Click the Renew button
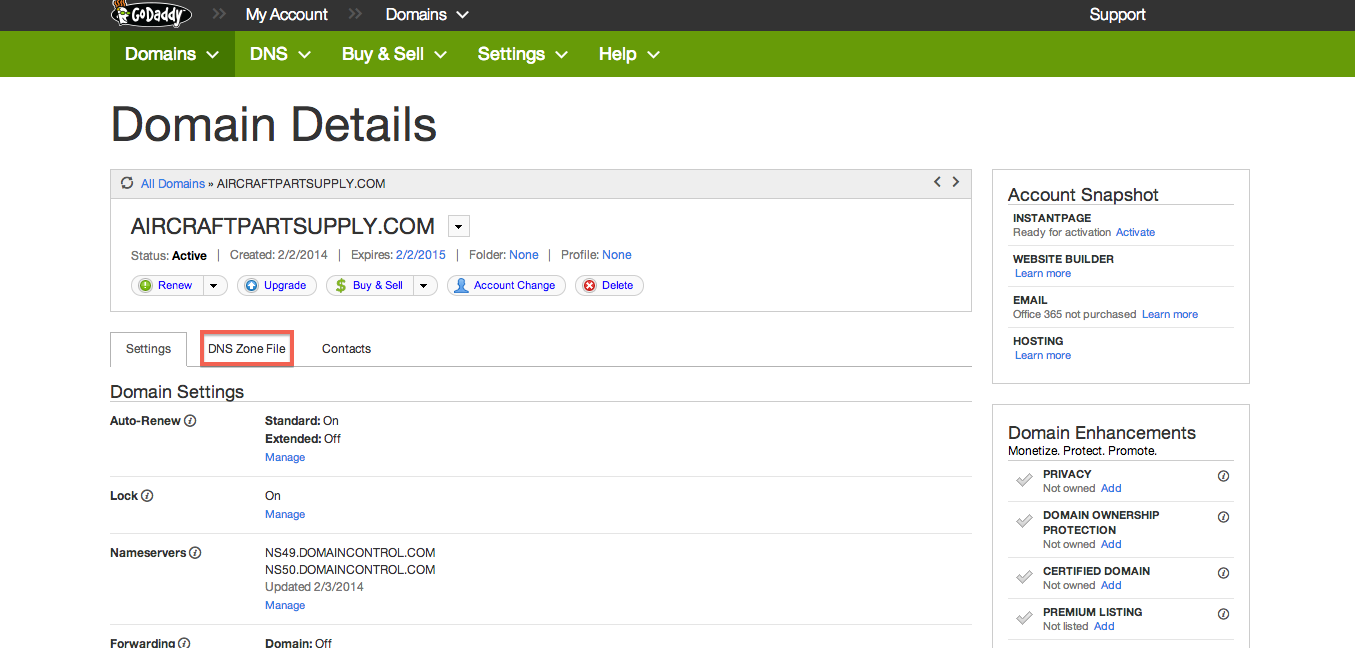Viewport: 1355px width, 648px height. (167, 285)
